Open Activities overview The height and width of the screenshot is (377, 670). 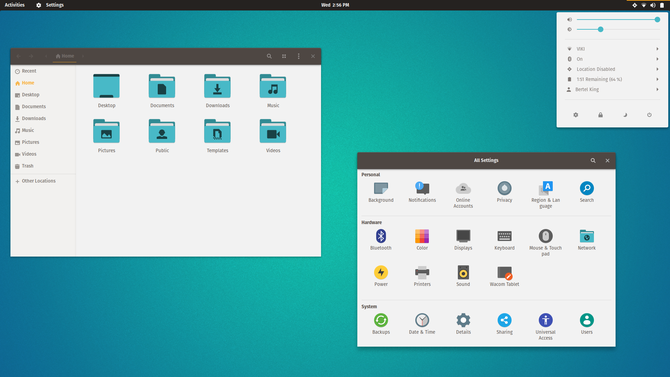[x=15, y=5]
